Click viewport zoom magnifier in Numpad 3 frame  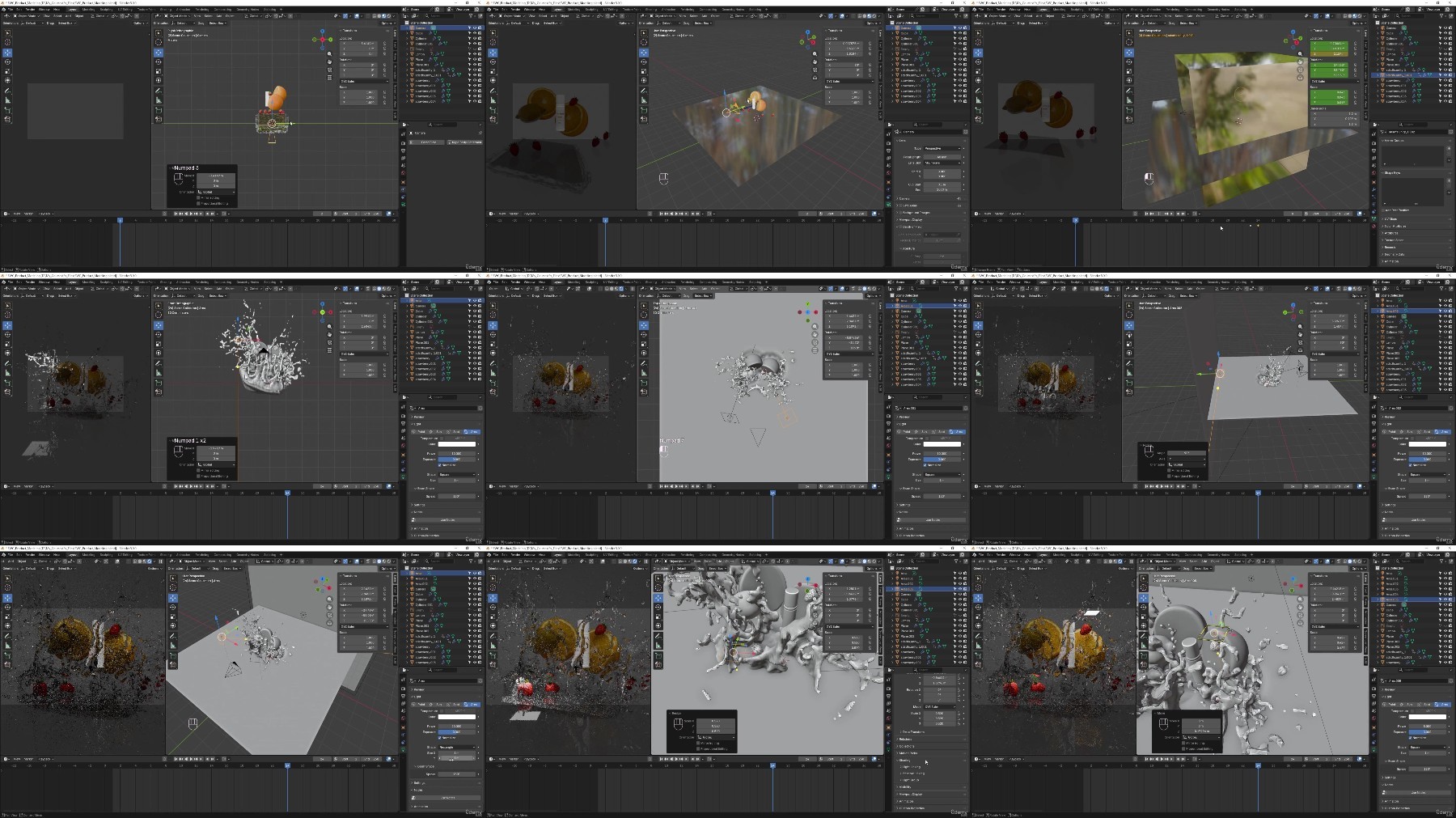tap(329, 54)
